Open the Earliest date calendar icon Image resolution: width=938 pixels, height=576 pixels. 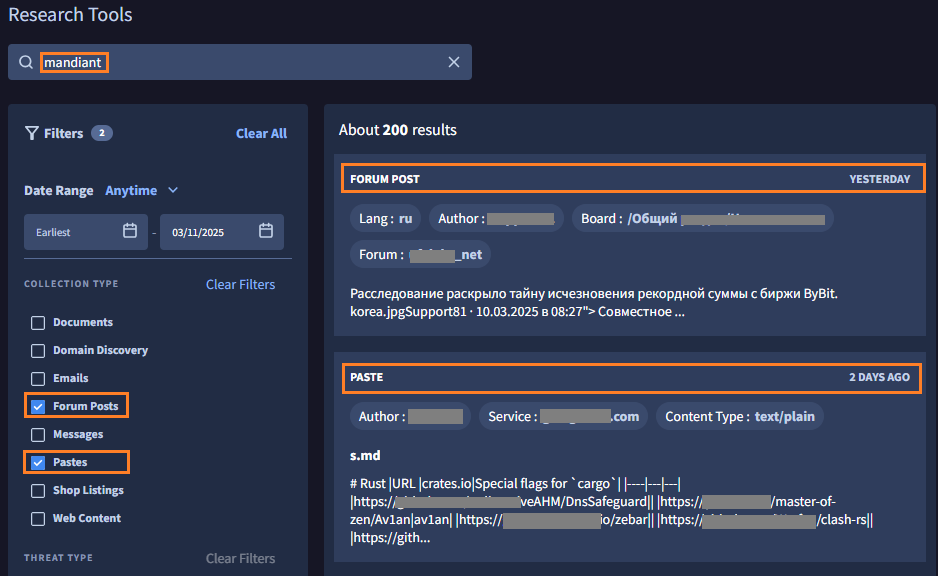[x=130, y=231]
